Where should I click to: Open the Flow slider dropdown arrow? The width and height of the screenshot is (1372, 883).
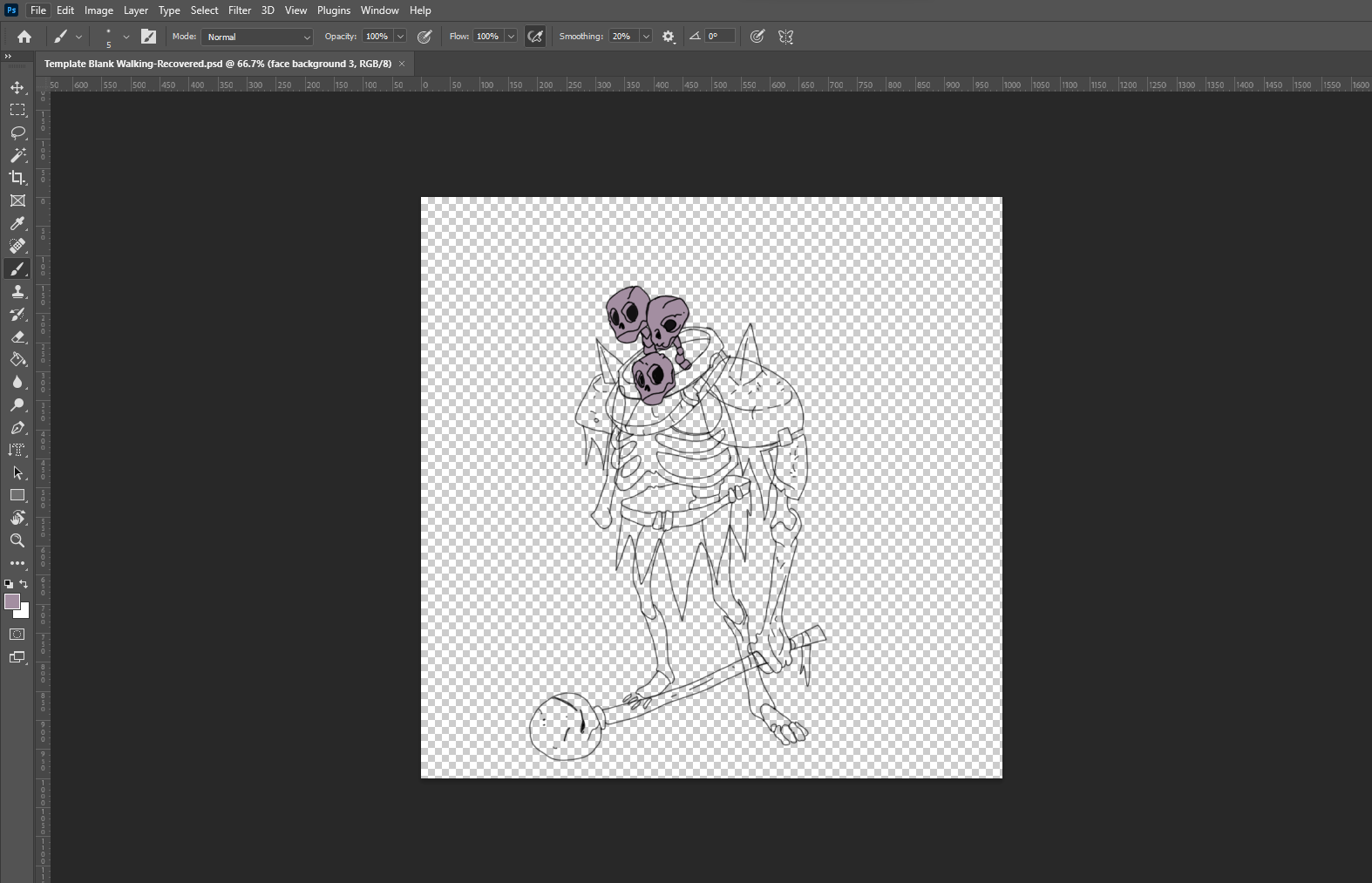511,37
